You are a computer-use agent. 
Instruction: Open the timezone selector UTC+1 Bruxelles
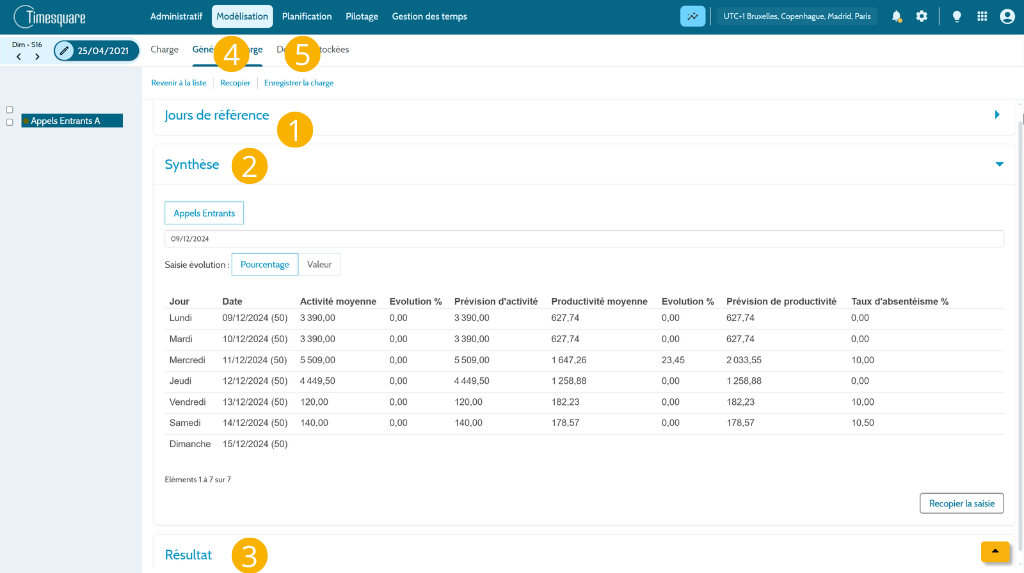click(797, 16)
